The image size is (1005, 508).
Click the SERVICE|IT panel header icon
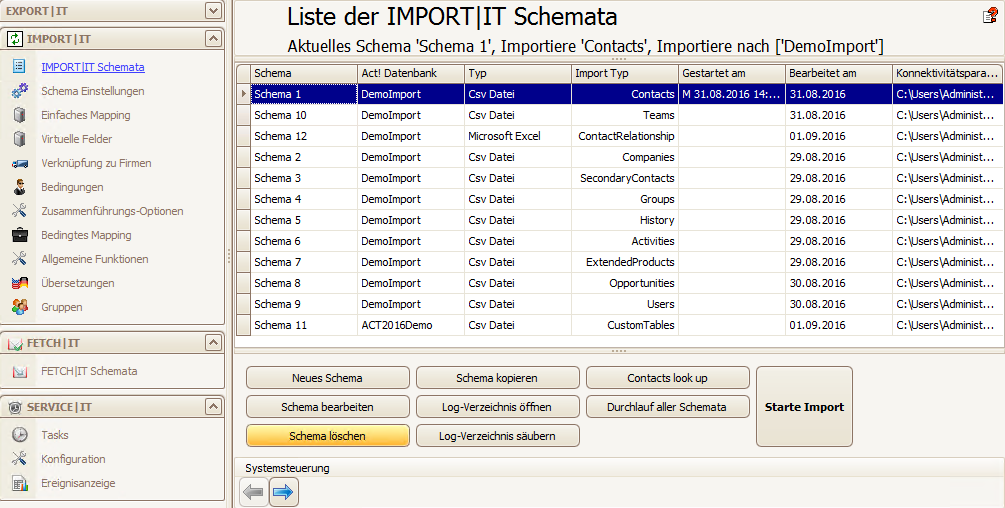14,407
